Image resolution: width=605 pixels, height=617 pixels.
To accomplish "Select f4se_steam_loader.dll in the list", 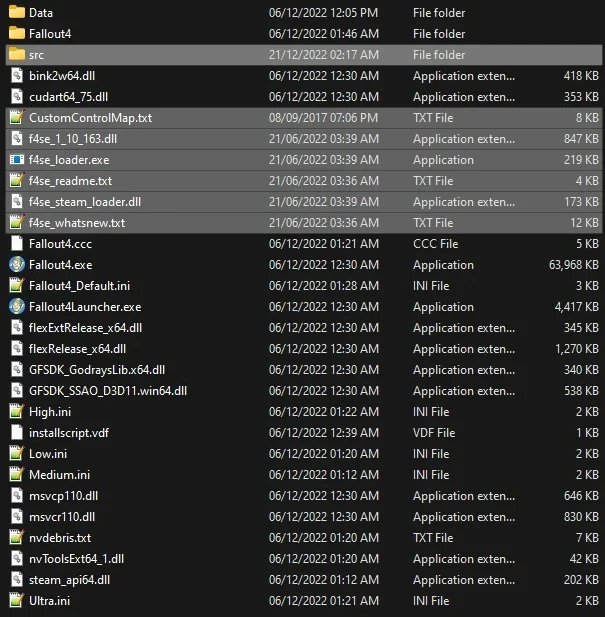I will (84, 202).
